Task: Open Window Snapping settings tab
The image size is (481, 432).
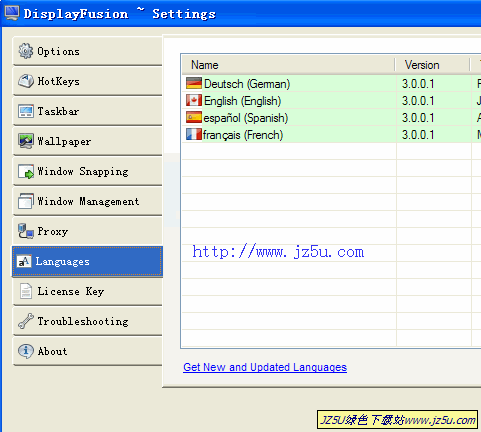Action: [x=87, y=171]
